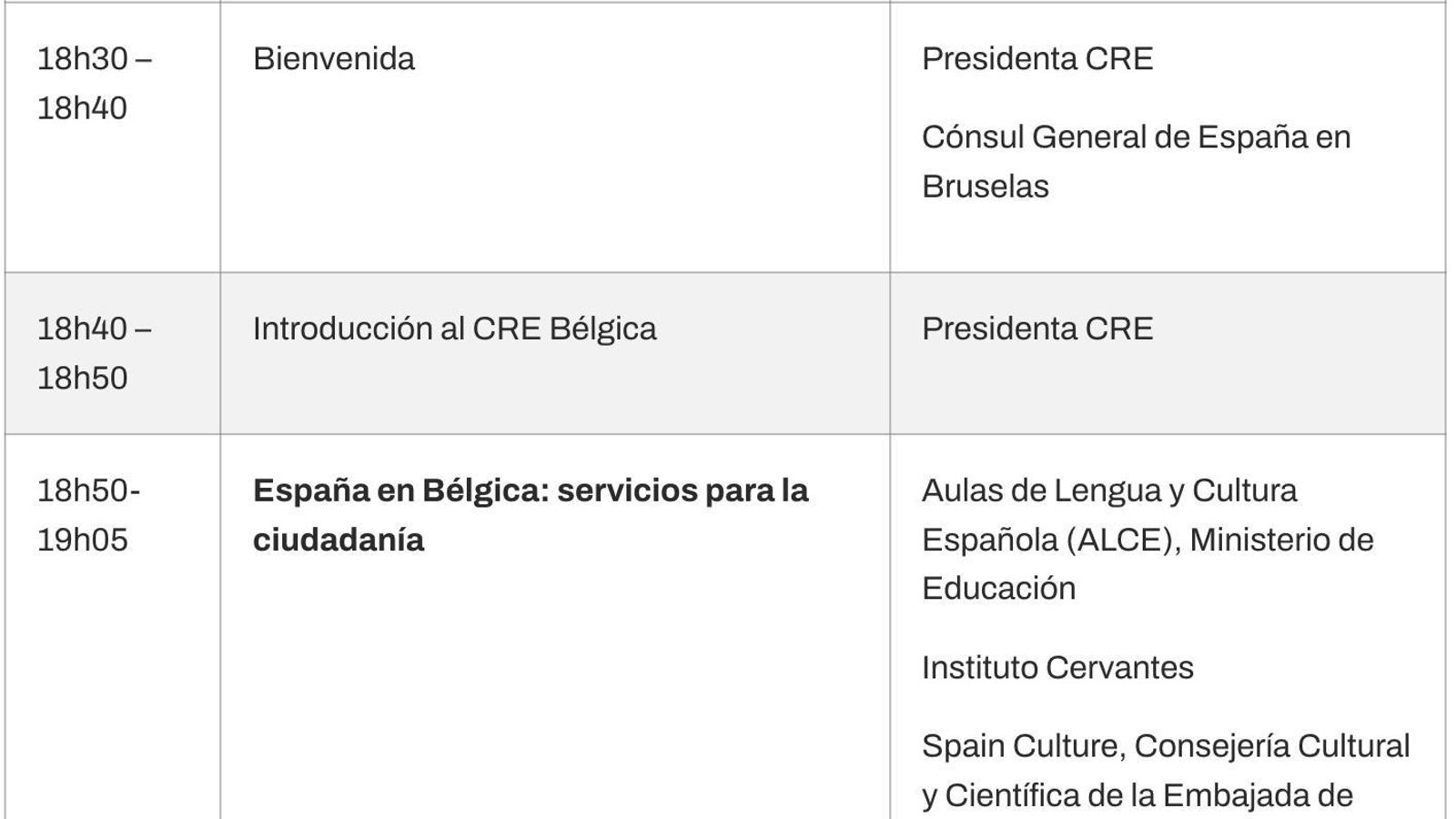Click "Presidenta CRE" in the Bienvenida row
Image resolution: width=1456 pixels, height=819 pixels.
click(x=1036, y=59)
